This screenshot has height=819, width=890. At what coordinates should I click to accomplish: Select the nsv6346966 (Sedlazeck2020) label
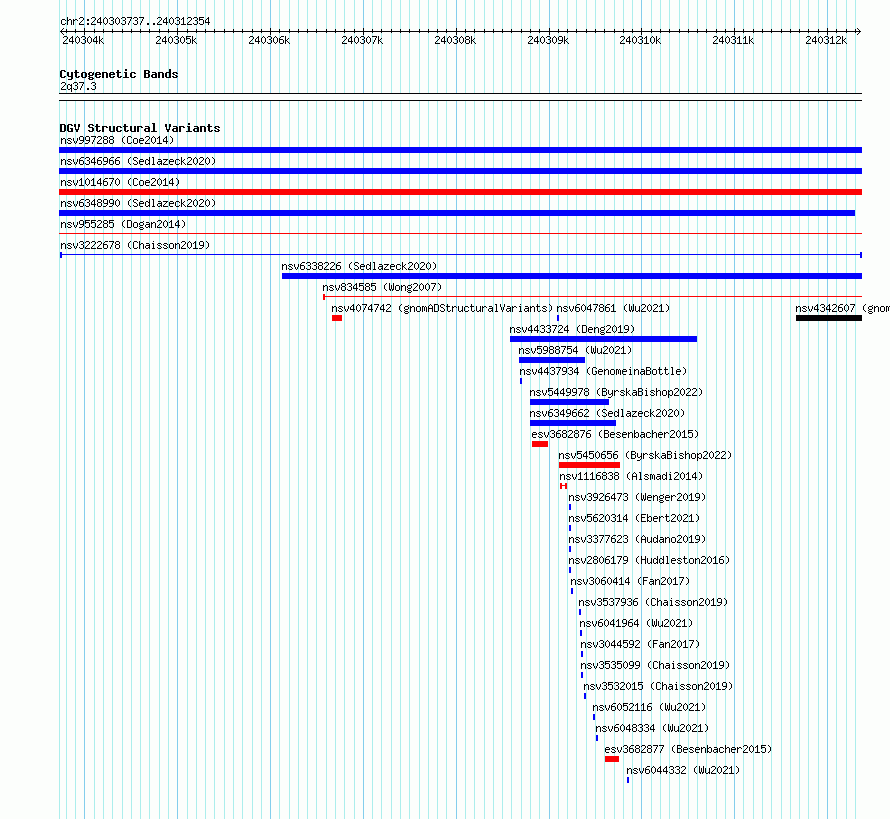click(x=138, y=161)
